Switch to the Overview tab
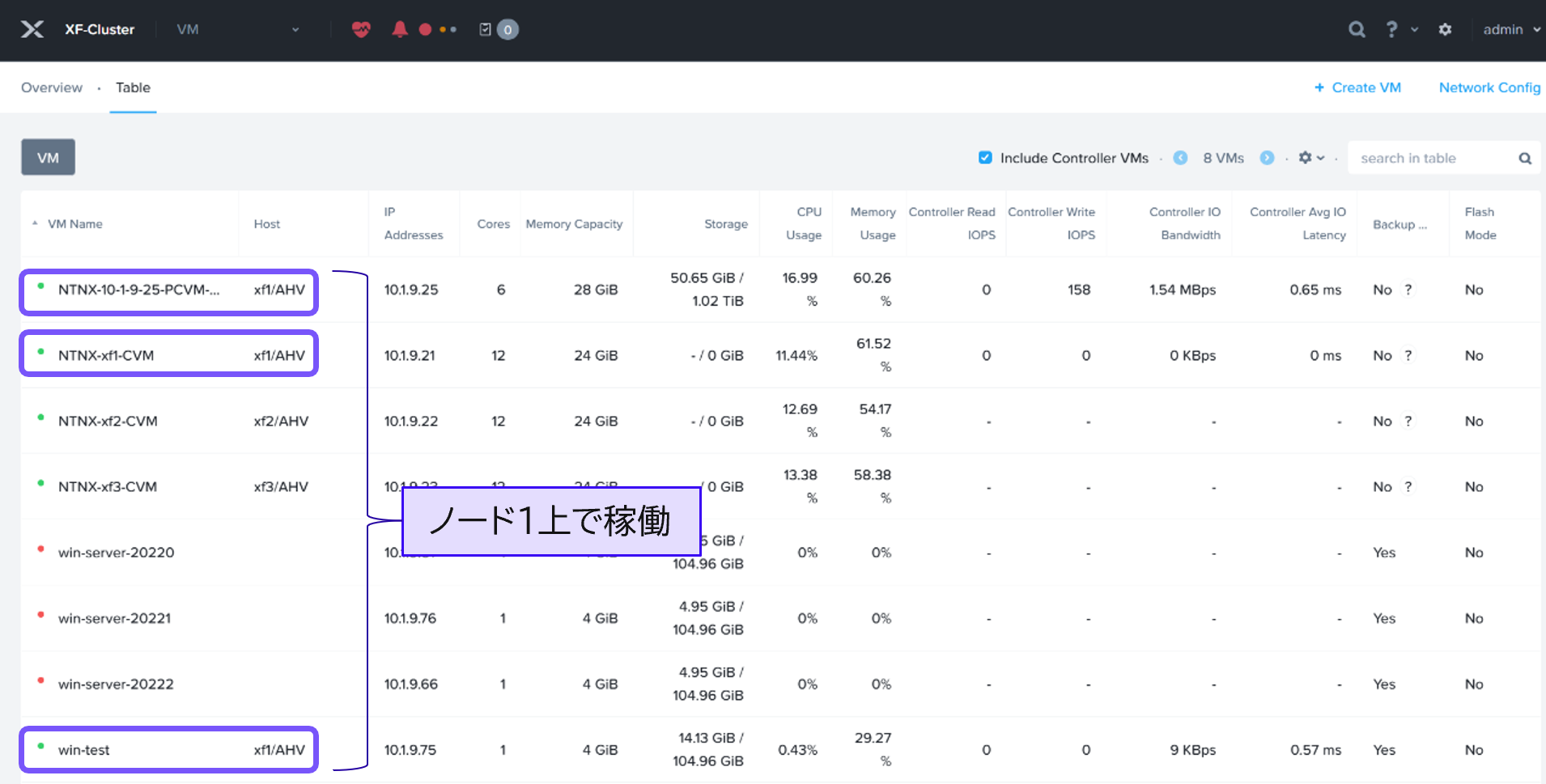The height and width of the screenshot is (784, 1546). coord(52,87)
